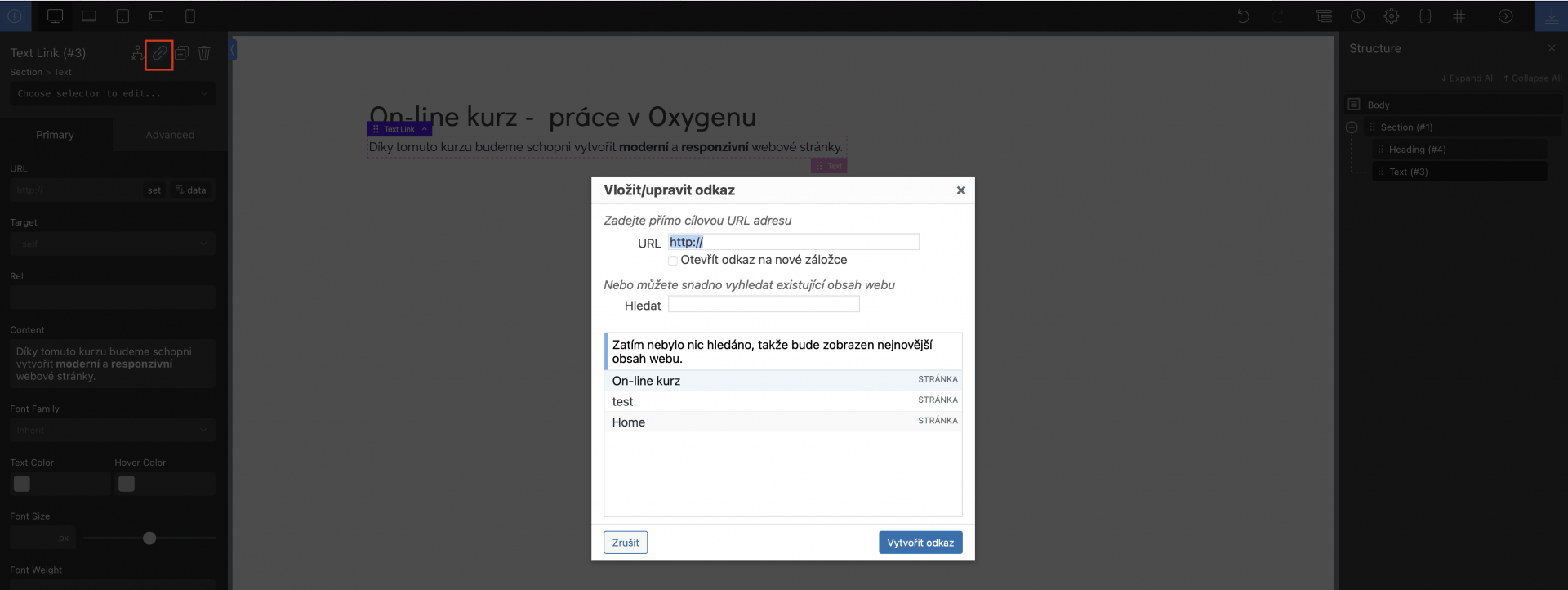Click the Content text area
1568x590 pixels.
(113, 364)
